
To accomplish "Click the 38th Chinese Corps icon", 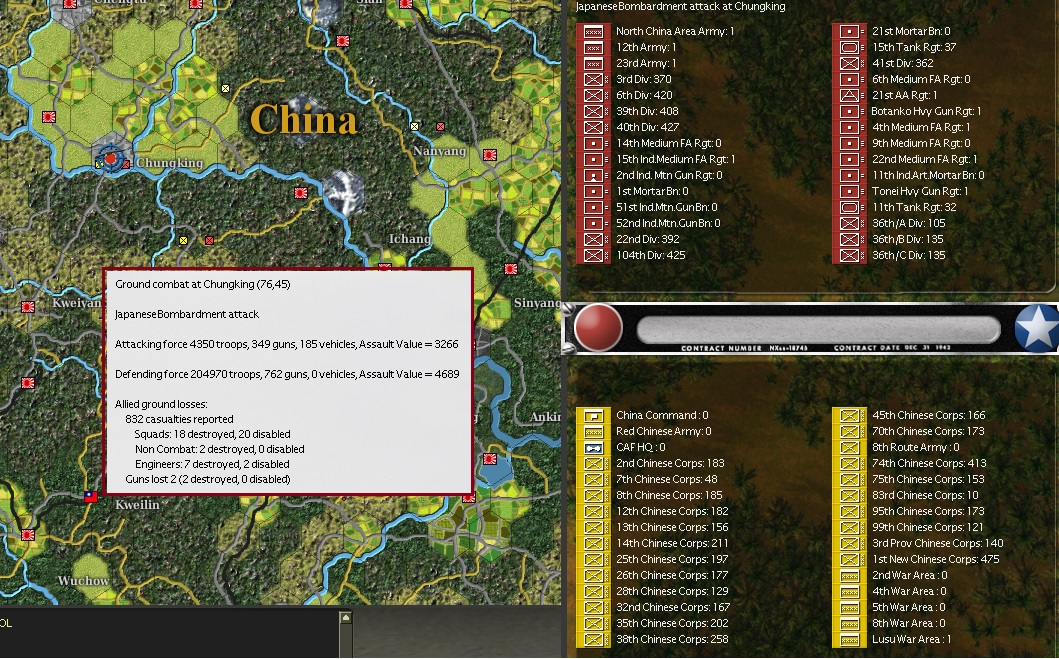I will [x=593, y=639].
